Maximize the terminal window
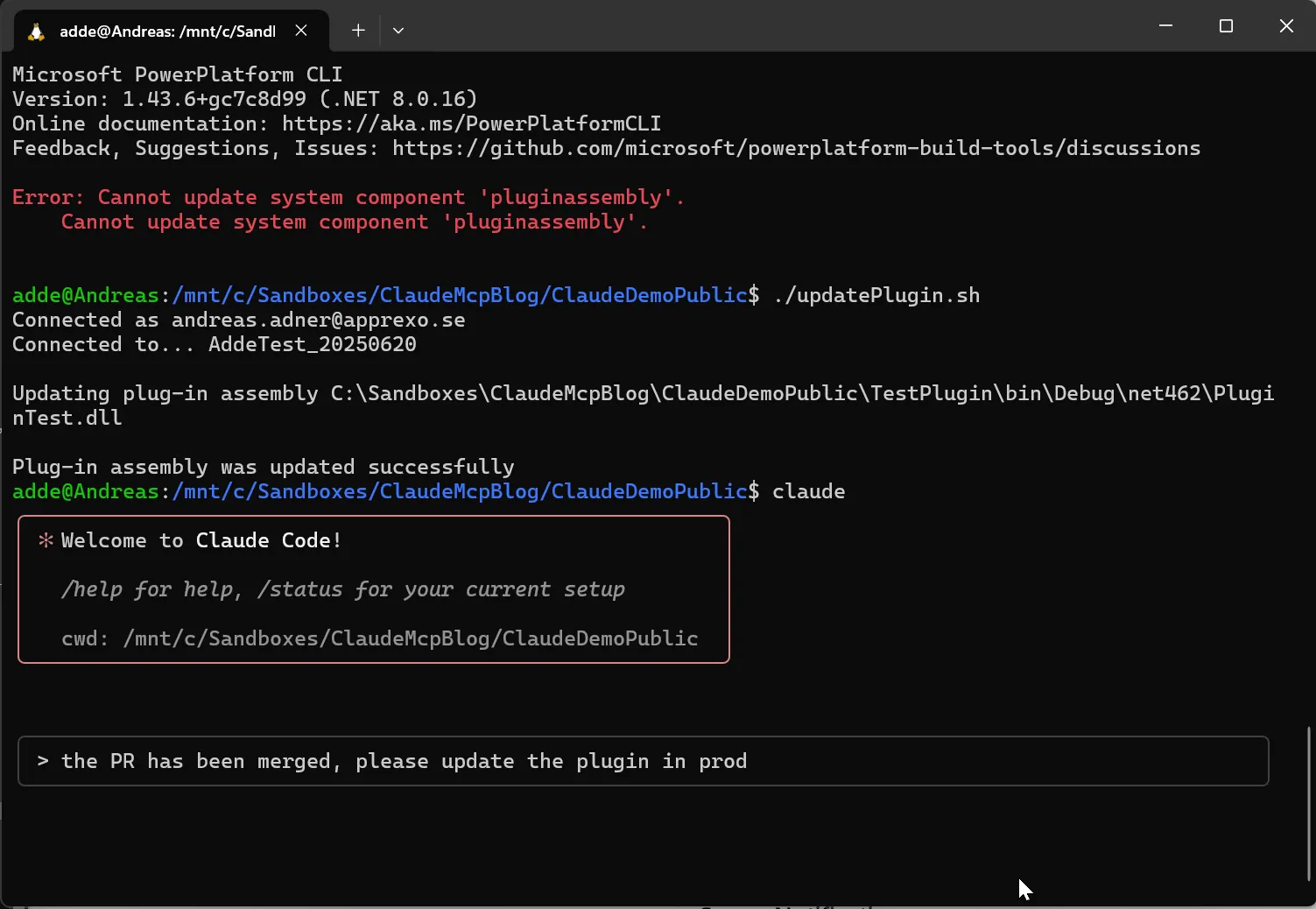Image resolution: width=1316 pixels, height=909 pixels. pos(1226,26)
